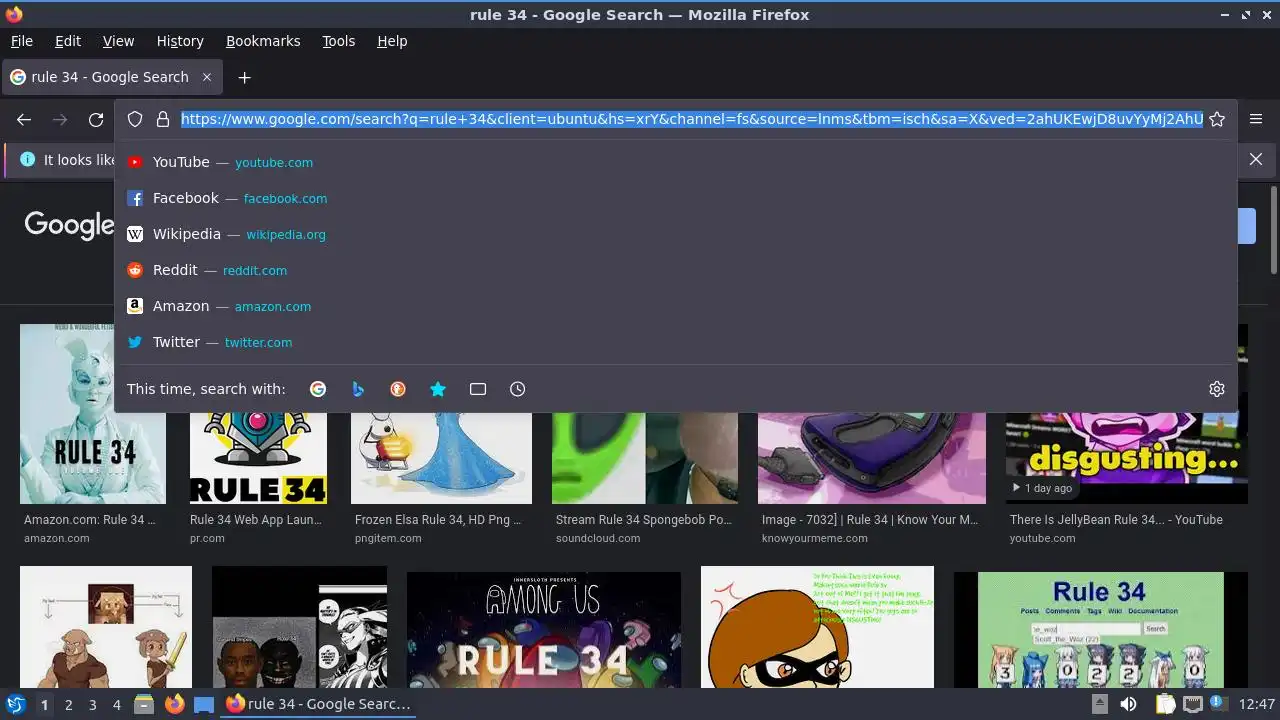1280x720 pixels.
Task: Search in open tabs icon
Action: coord(478,389)
